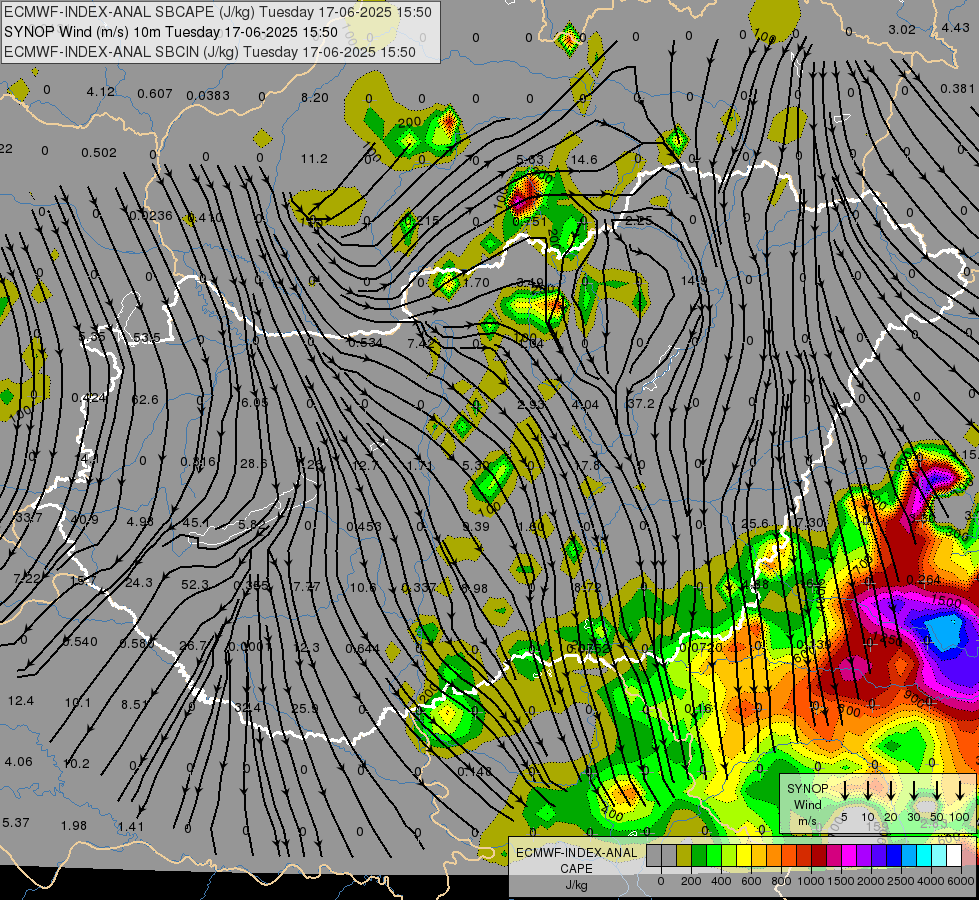Click the map value 14.6
Screen dimensions: 979x900
pos(584,160)
